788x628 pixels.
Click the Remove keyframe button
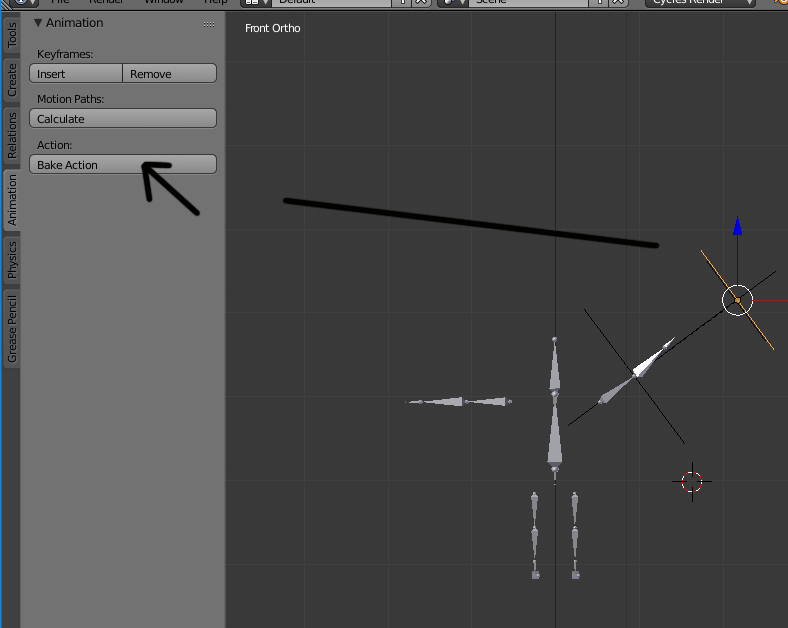[x=170, y=73]
